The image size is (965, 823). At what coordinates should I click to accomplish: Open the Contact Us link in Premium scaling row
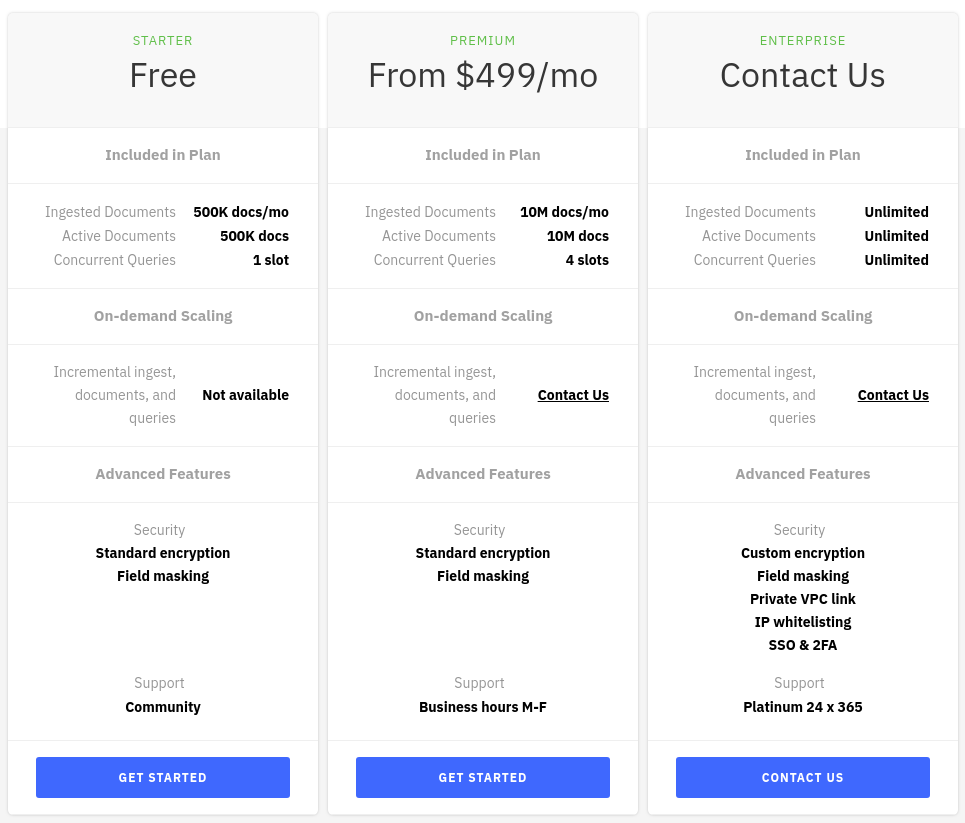pyautogui.click(x=573, y=395)
